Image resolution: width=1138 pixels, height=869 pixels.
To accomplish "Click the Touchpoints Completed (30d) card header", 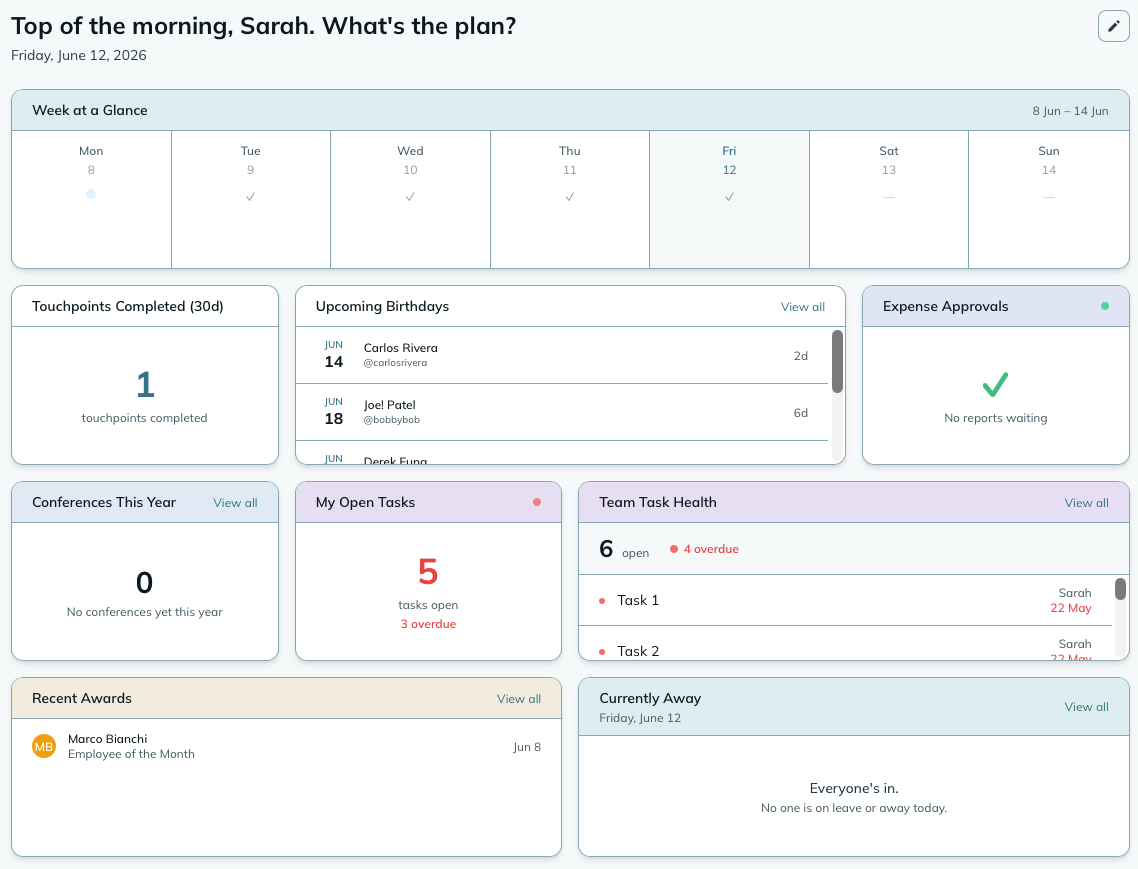I will pyautogui.click(x=145, y=306).
